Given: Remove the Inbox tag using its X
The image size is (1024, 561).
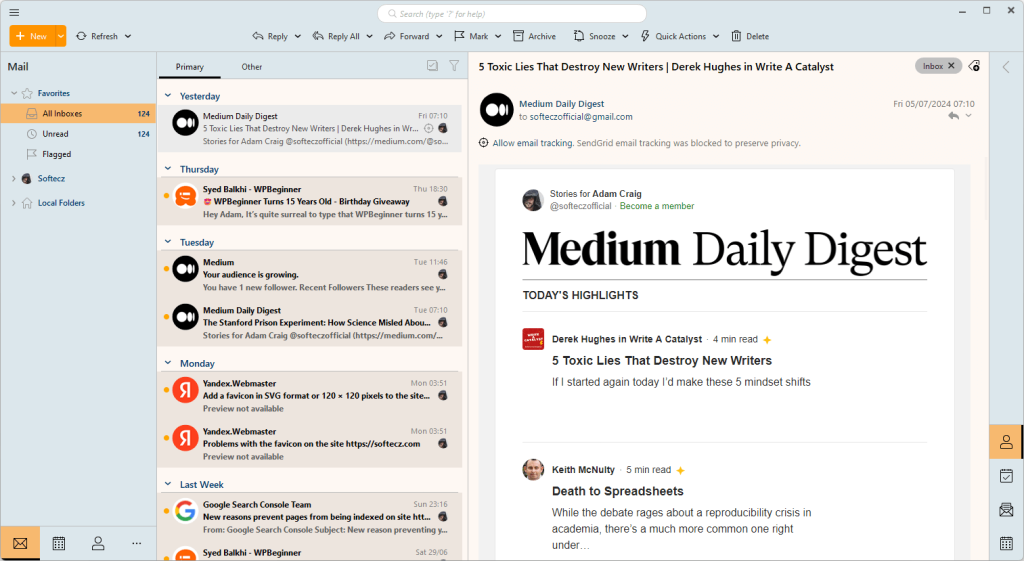Looking at the screenshot, I should (951, 66).
